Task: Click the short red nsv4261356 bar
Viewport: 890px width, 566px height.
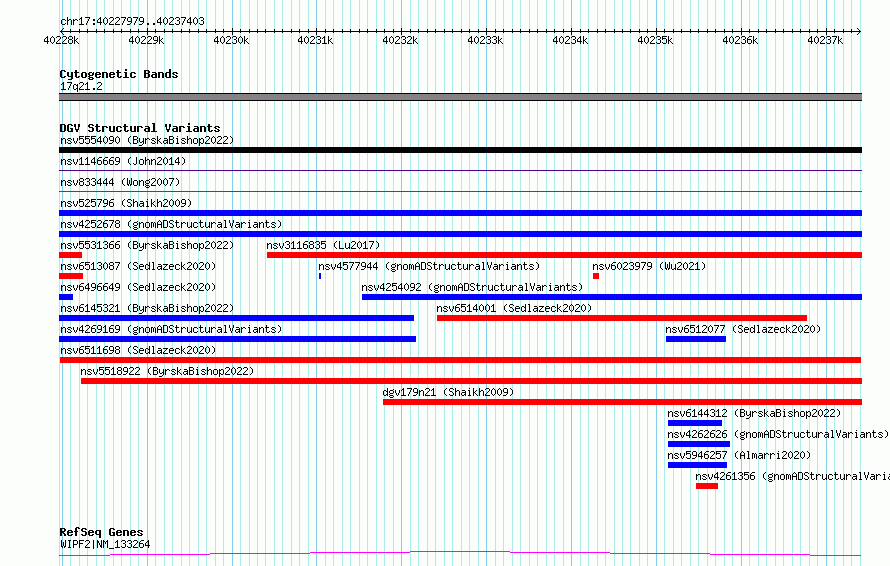Action: (x=707, y=486)
